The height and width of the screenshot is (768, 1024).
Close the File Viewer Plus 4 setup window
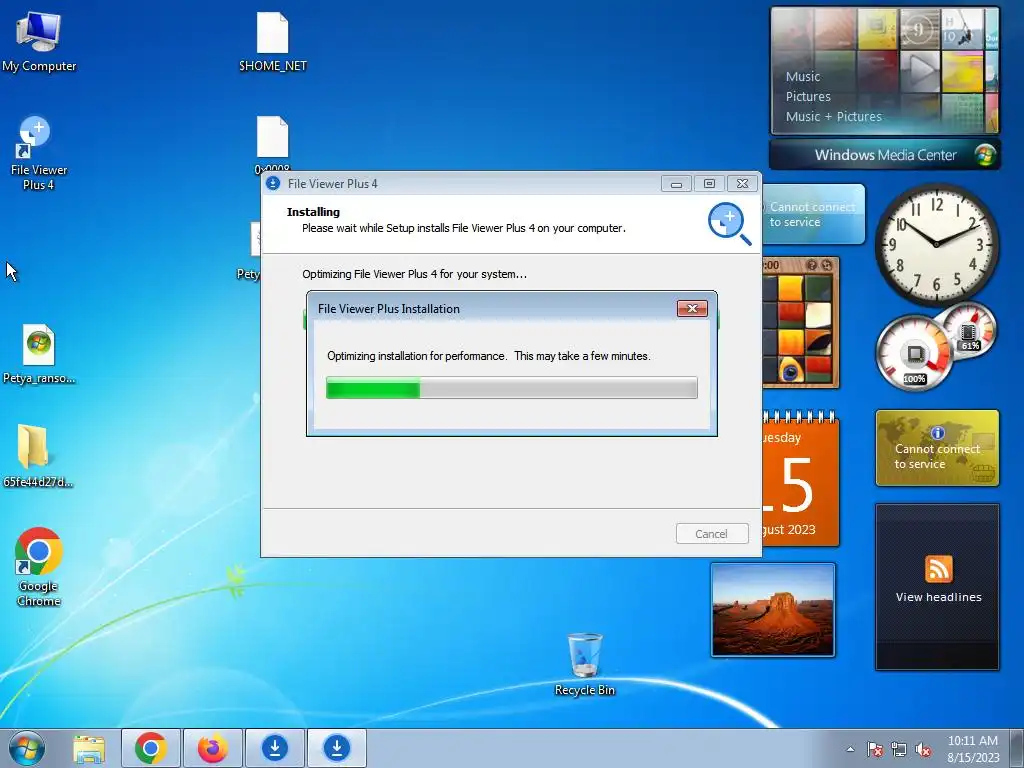[743, 184]
